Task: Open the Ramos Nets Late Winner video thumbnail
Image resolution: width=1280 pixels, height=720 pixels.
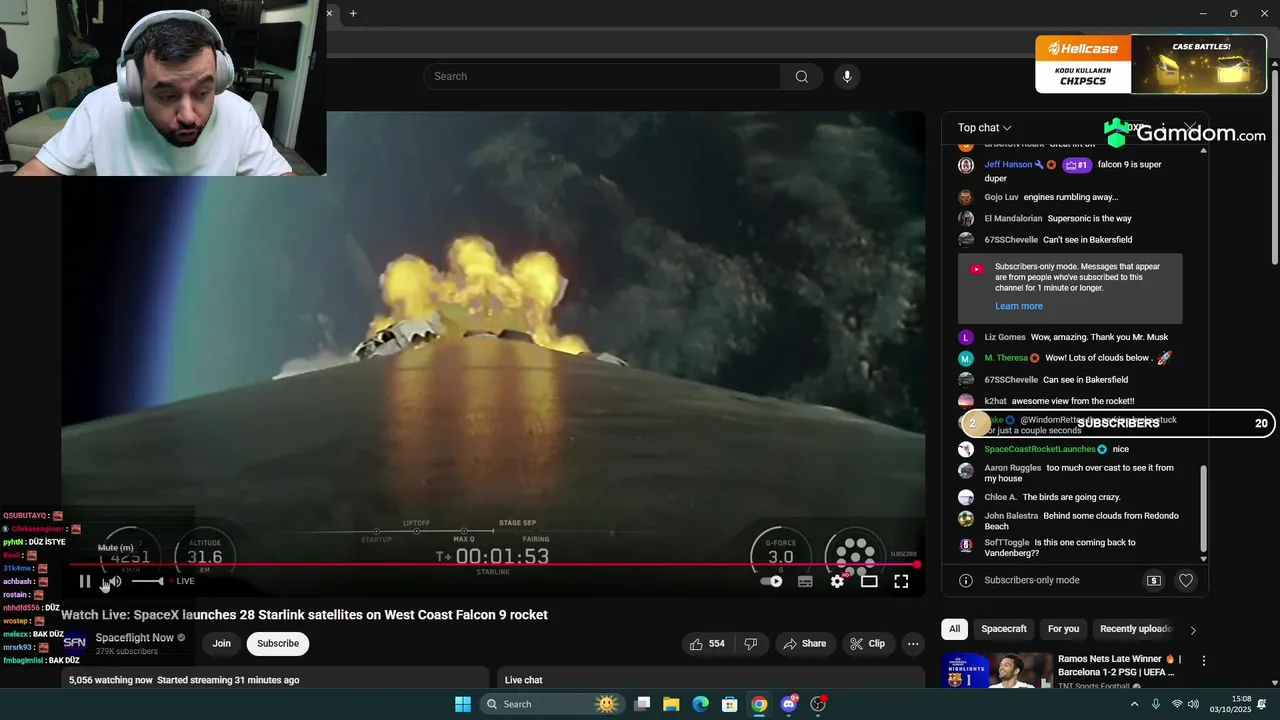Action: (996, 670)
